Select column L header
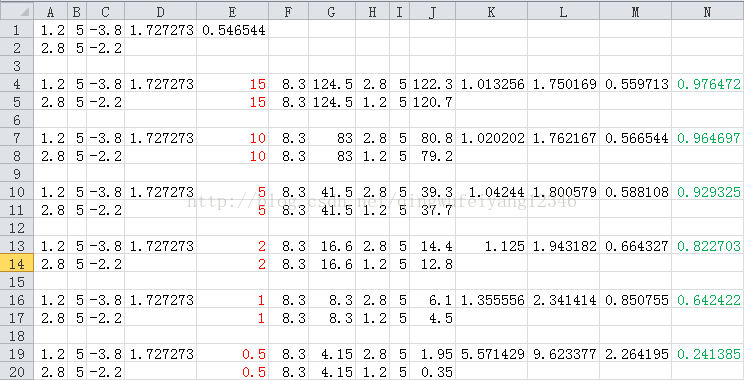Screen dimensions: 744x380 (563, 11)
